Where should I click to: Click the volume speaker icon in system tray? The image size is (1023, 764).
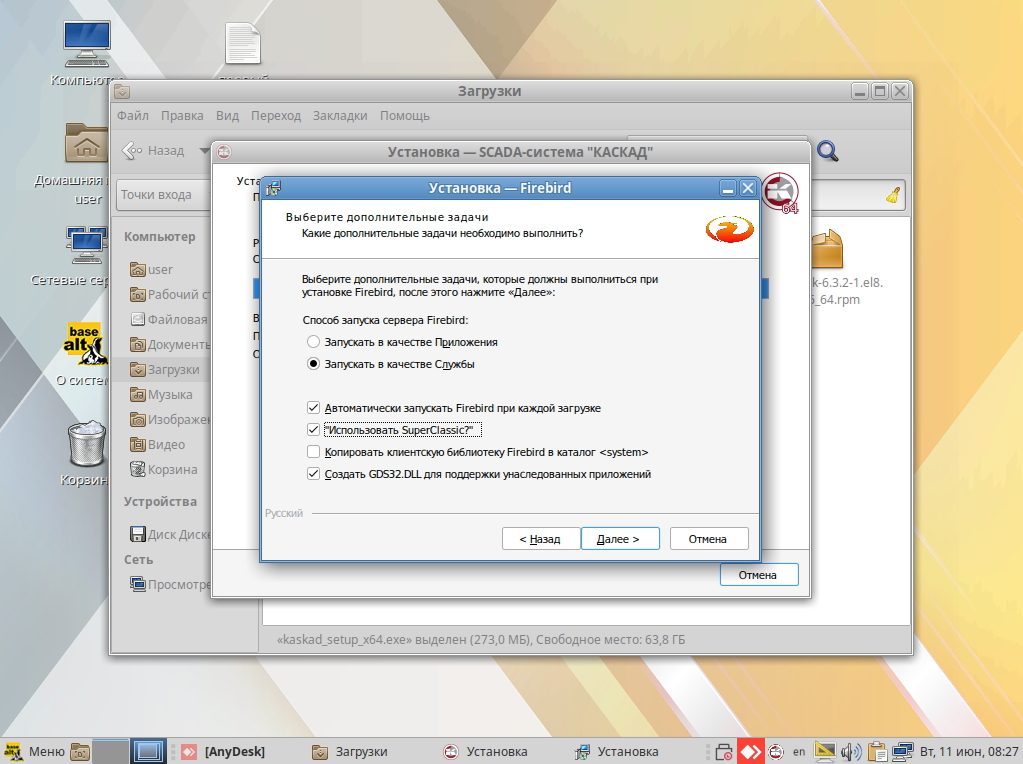852,751
